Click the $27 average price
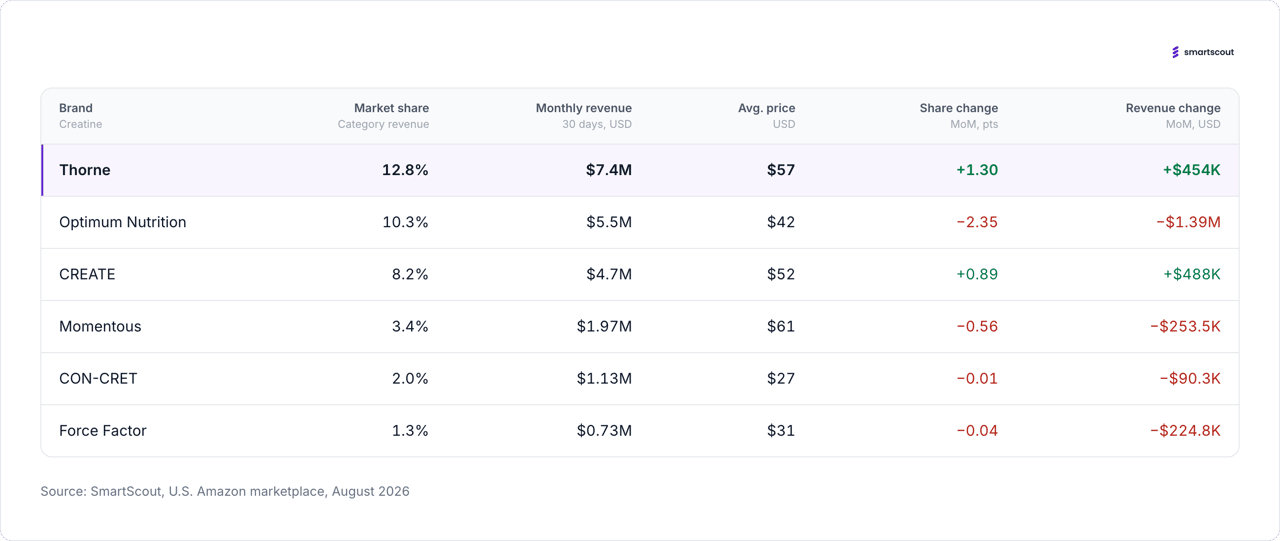The image size is (1280, 541). [x=781, y=378]
